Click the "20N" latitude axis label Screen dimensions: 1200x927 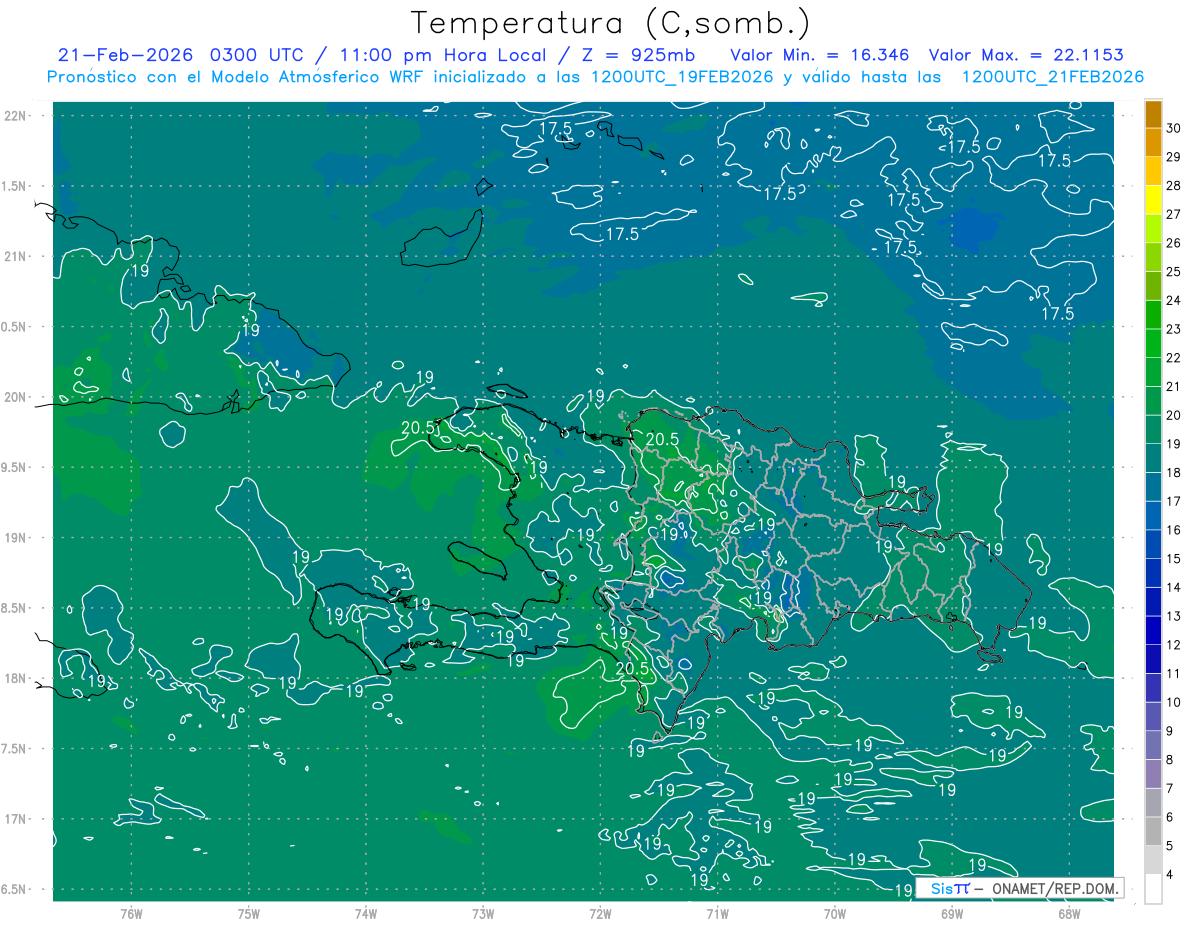click(15, 397)
